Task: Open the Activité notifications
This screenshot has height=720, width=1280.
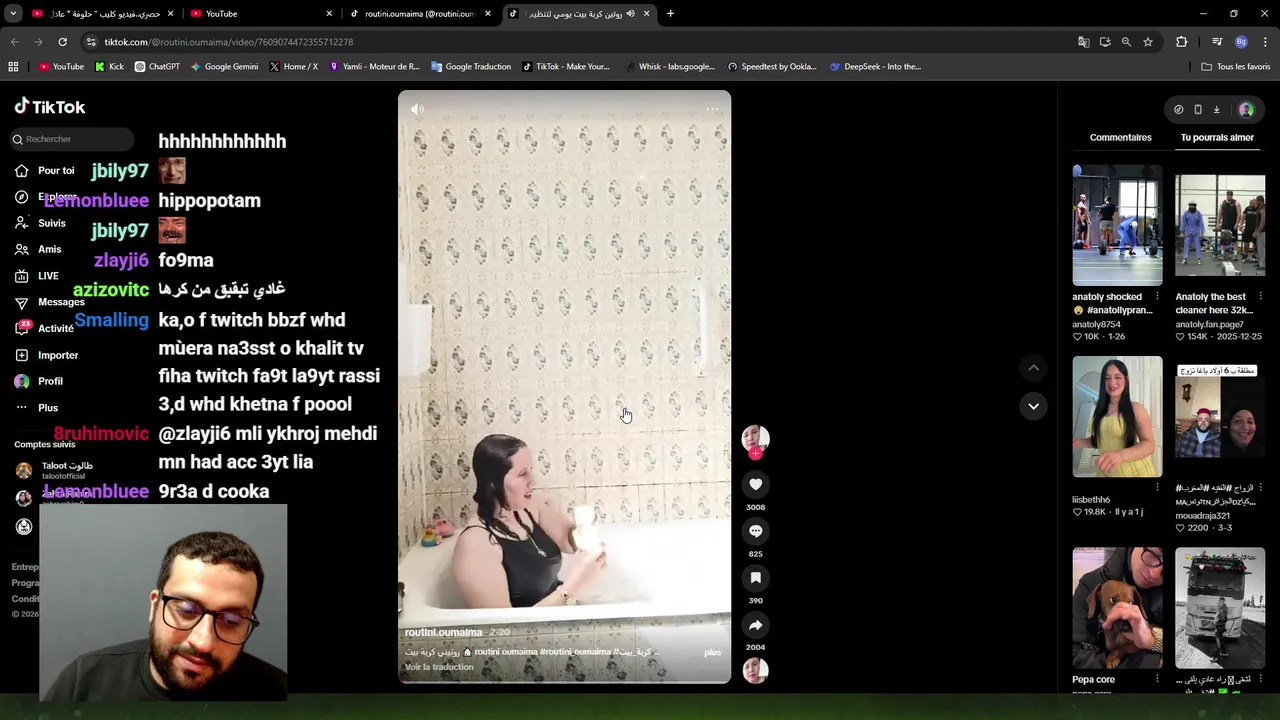Action: tap(44, 328)
